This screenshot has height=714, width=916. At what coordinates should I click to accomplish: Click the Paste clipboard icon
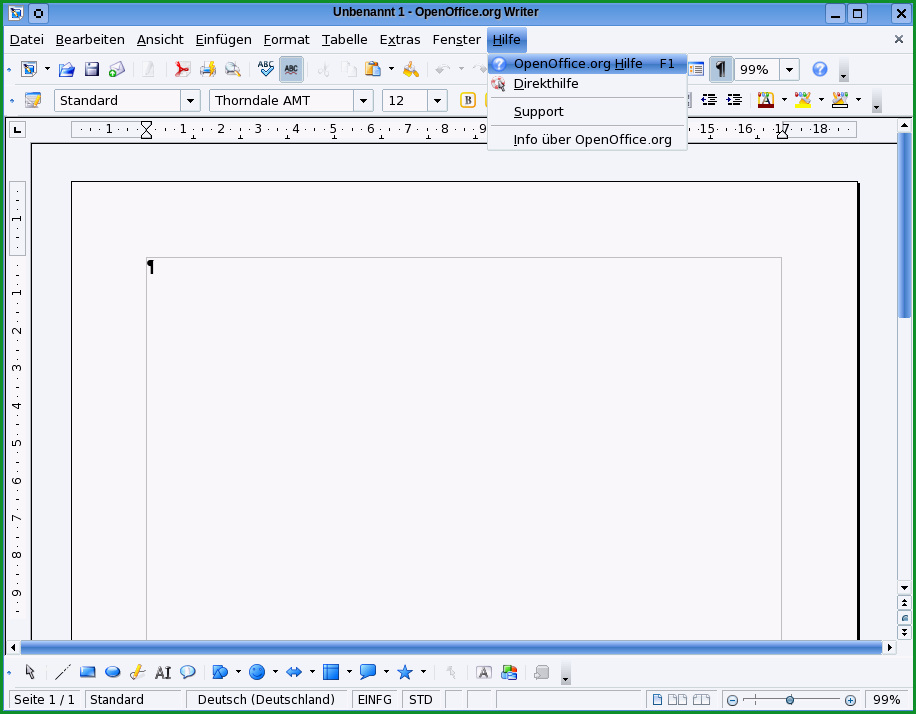coord(373,70)
